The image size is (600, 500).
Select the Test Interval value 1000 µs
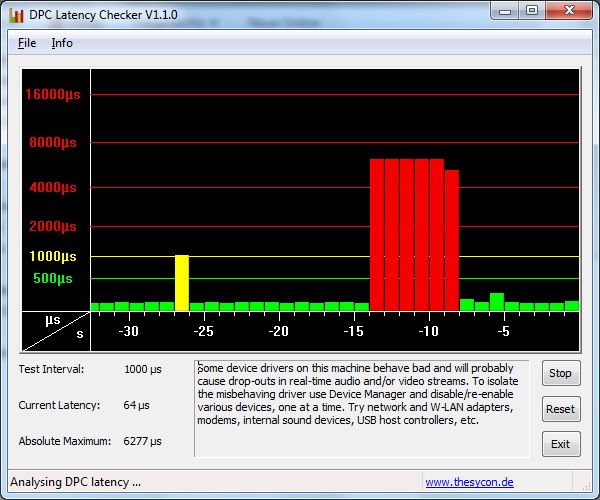pos(143,369)
